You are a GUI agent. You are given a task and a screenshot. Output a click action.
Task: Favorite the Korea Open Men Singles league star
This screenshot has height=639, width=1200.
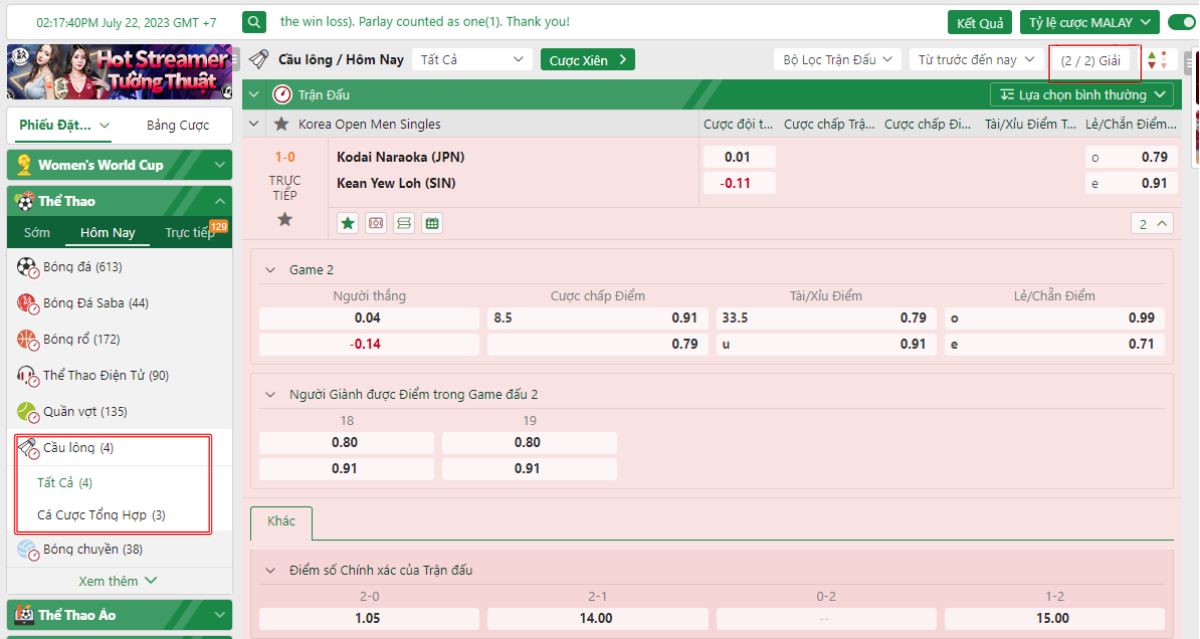pos(281,124)
